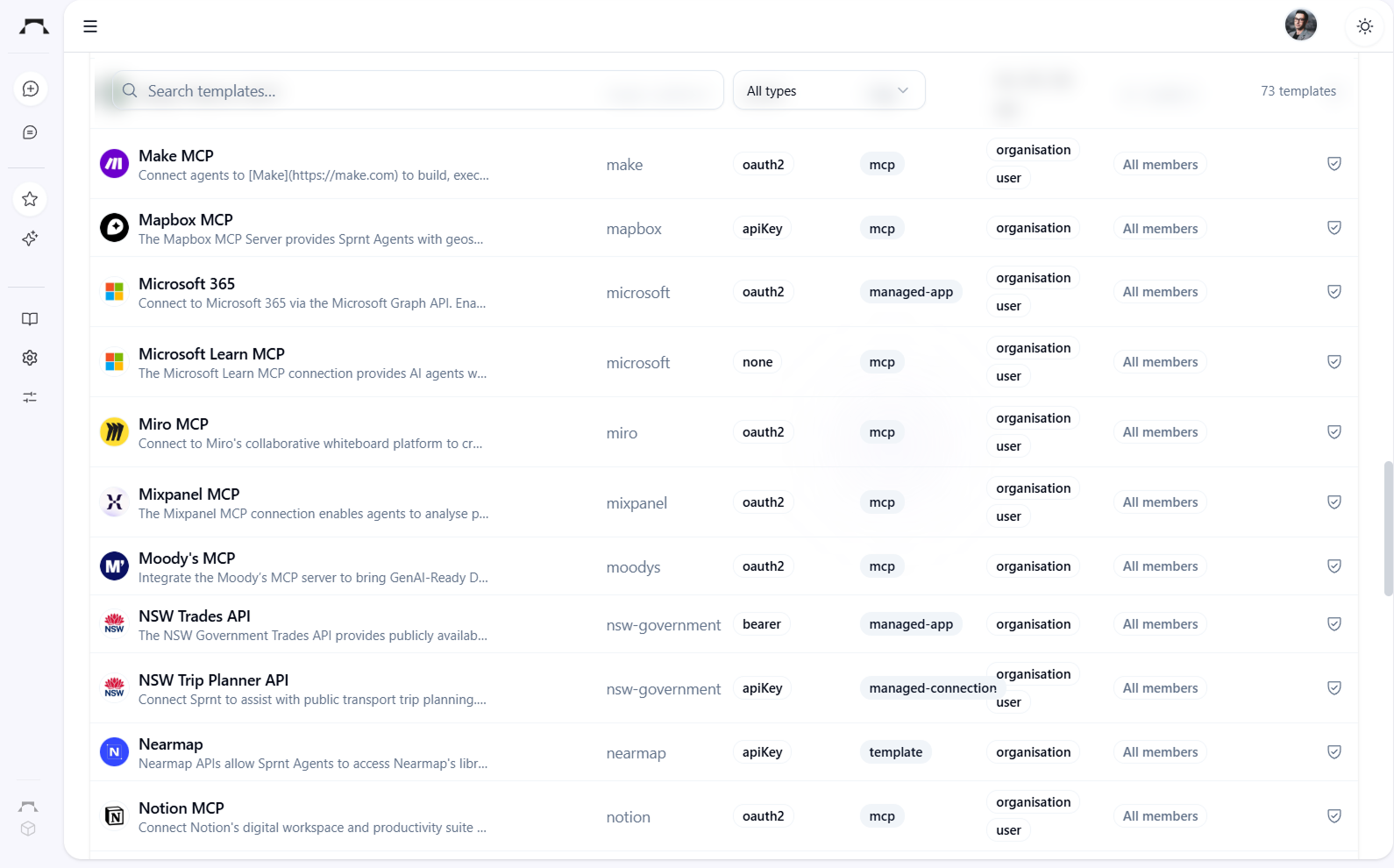The image size is (1394, 868).
Task: Click the app logo in the sidebar
Action: [x=34, y=26]
